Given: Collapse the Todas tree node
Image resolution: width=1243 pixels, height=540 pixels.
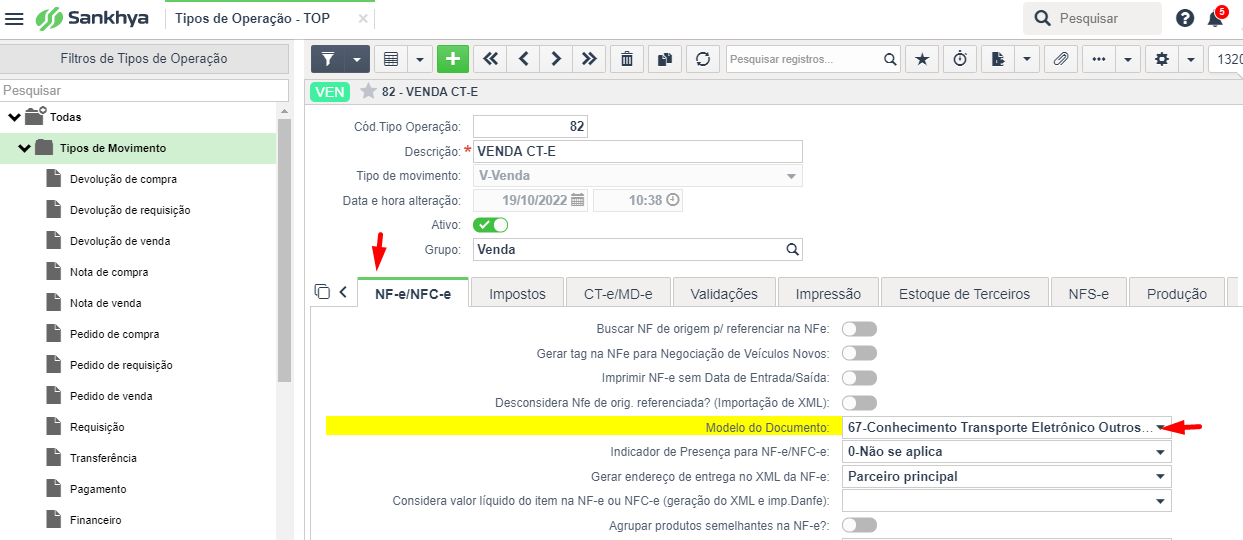Looking at the screenshot, I should pyautogui.click(x=14, y=117).
